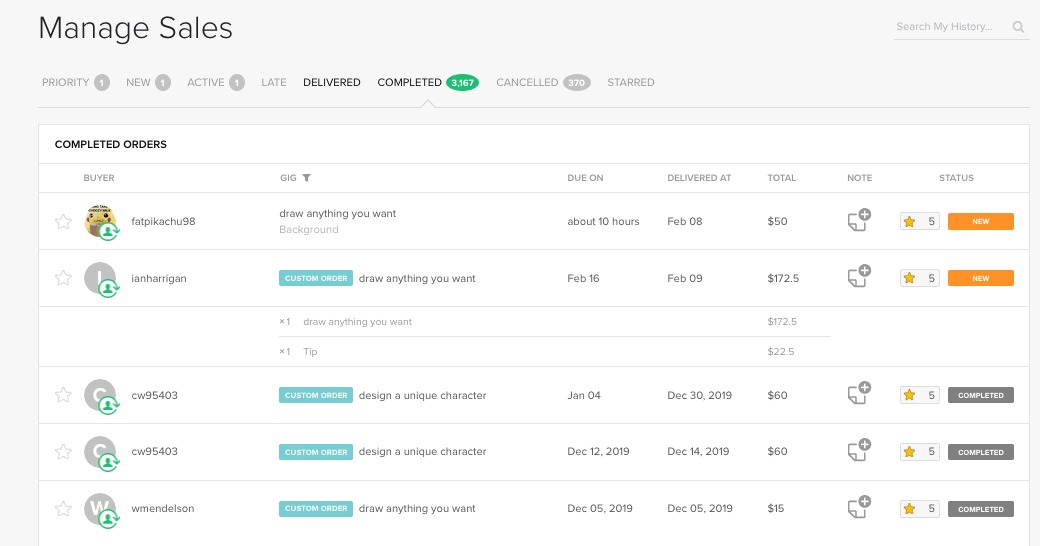Click the search magnifier icon
The width and height of the screenshot is (1040, 546).
click(1018, 27)
